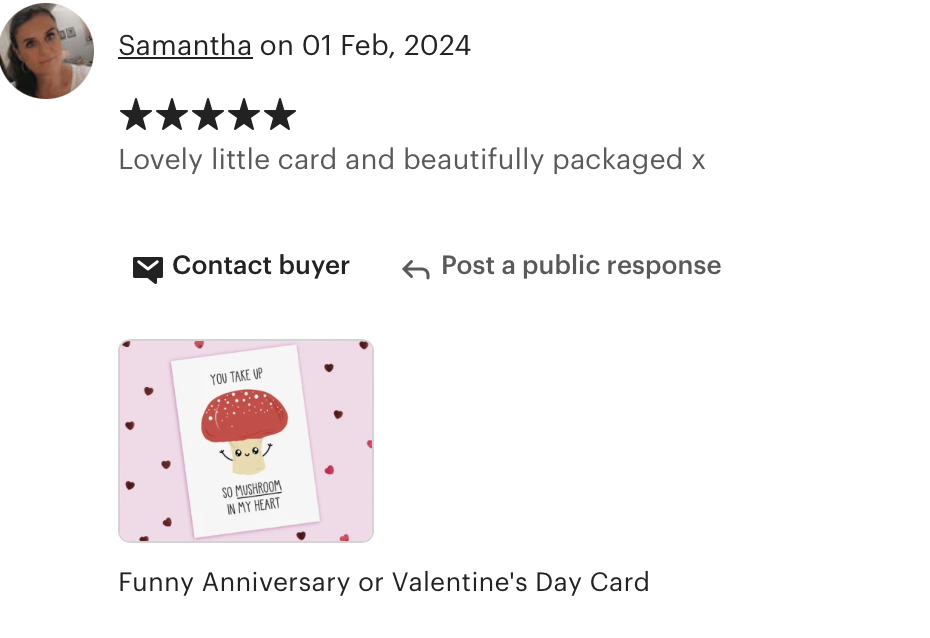Viewport: 930px width, 638px height.
Task: Click the second rating star
Action: [172, 114]
